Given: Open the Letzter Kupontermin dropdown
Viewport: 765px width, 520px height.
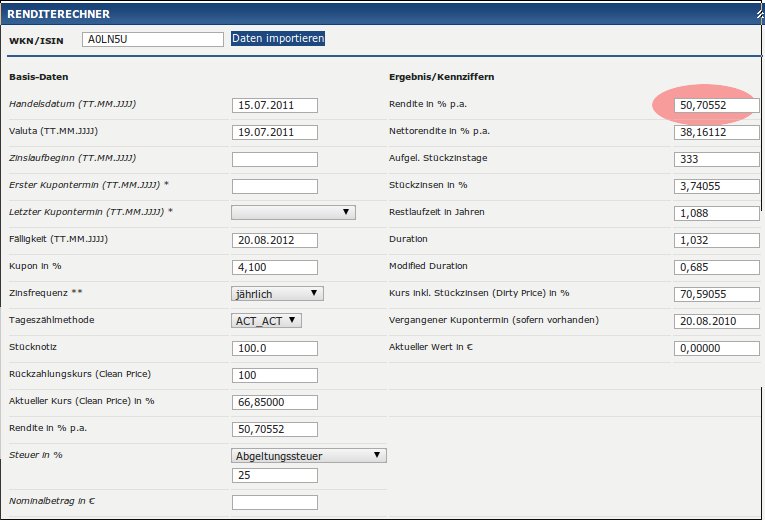Looking at the screenshot, I should click(293, 212).
